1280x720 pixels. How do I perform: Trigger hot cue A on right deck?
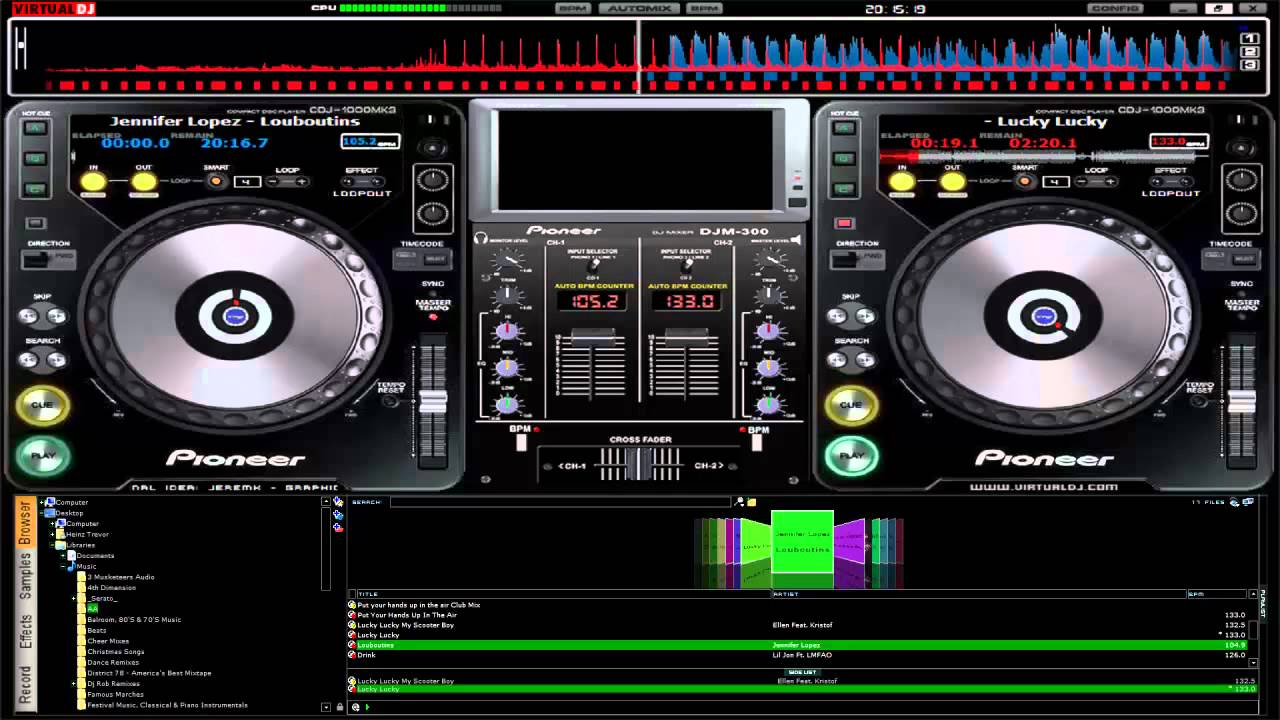tap(844, 129)
